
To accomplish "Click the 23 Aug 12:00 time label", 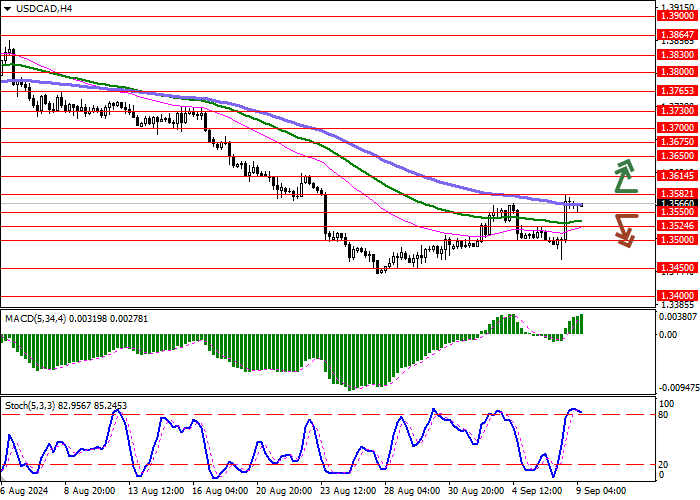I will [350, 490].
